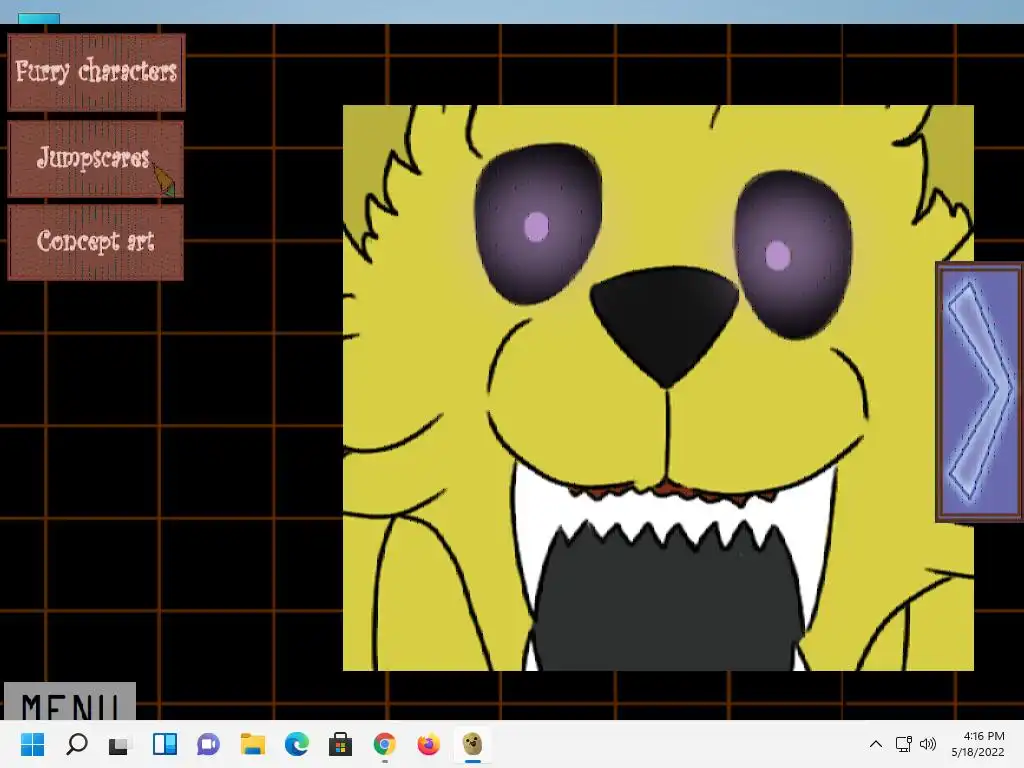Click the yellow bear jumpscare image
The width and height of the screenshot is (1024, 768).
(x=658, y=388)
